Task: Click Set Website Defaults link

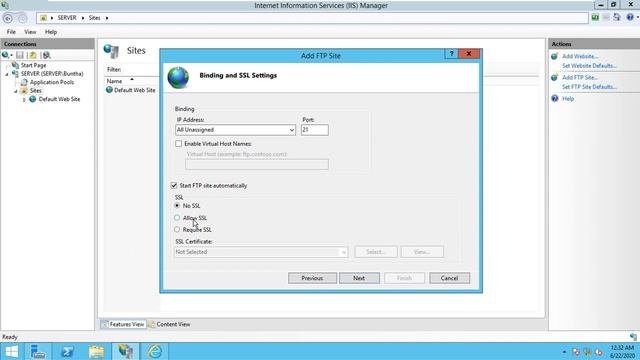Action: pyautogui.click(x=589, y=66)
